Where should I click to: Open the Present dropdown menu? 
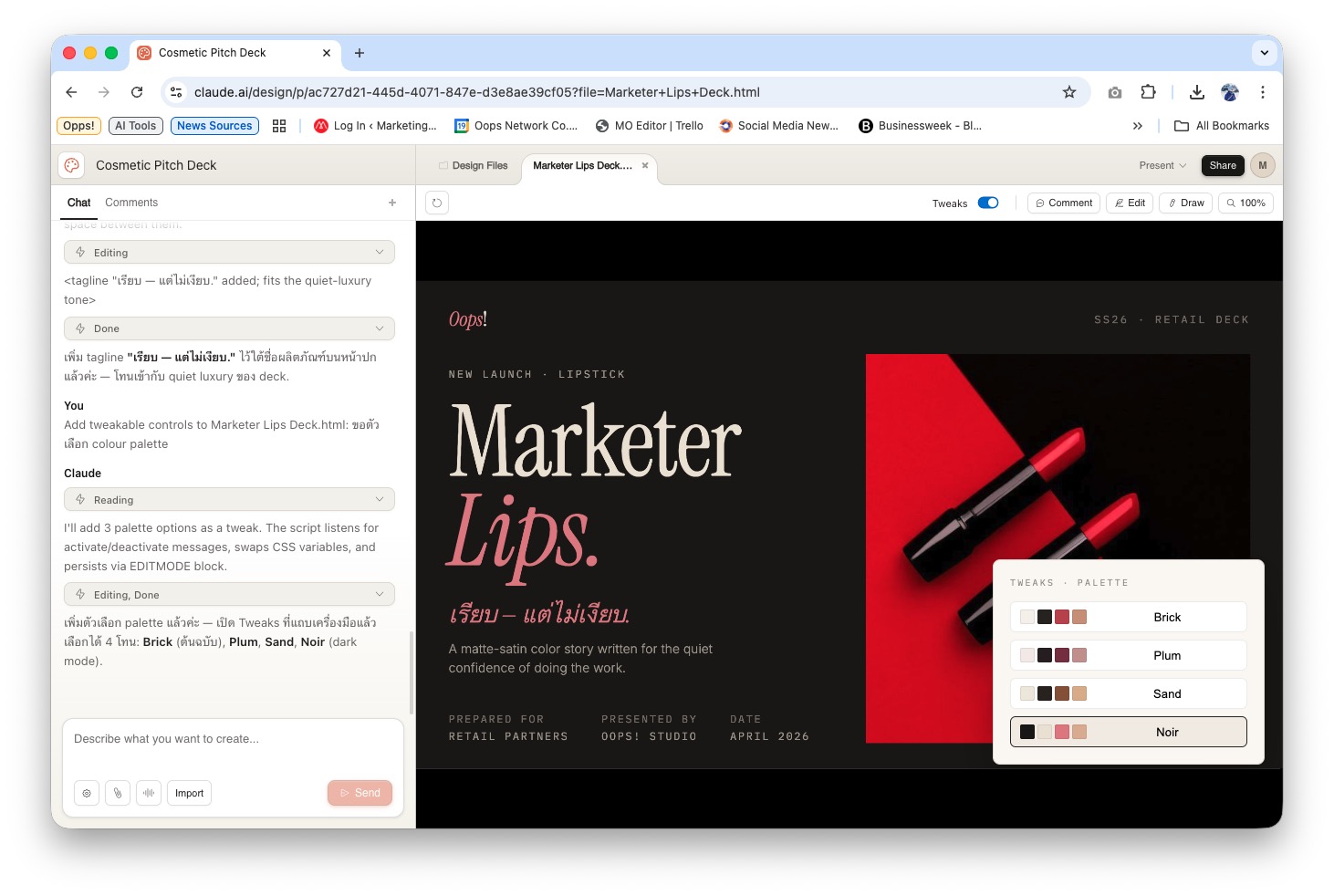[1162, 165]
